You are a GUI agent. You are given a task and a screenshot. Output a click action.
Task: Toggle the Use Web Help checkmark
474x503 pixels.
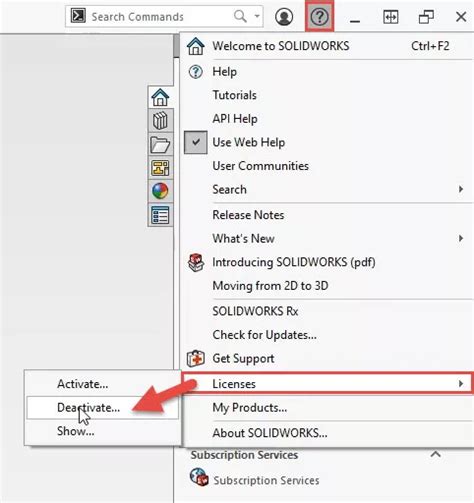(x=196, y=142)
